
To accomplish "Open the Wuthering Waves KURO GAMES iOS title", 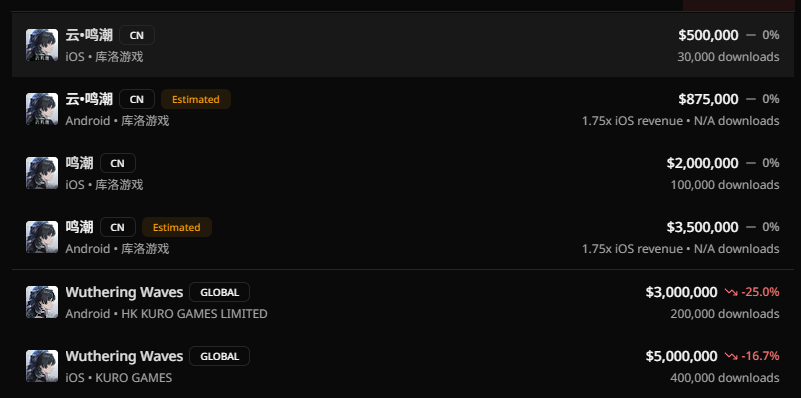I will 124,356.
